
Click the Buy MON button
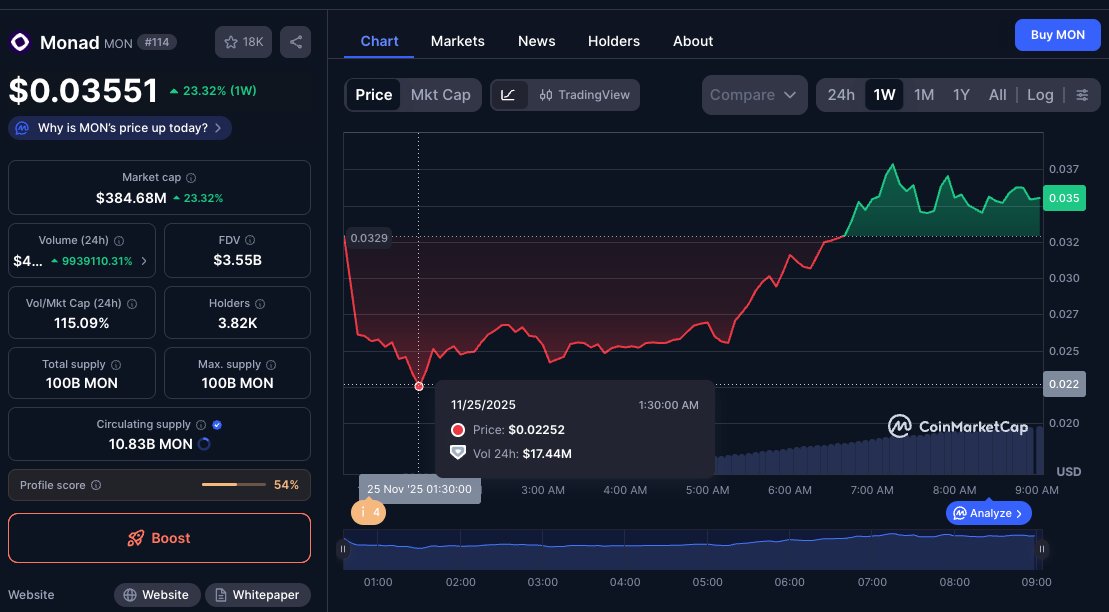[x=1057, y=35]
